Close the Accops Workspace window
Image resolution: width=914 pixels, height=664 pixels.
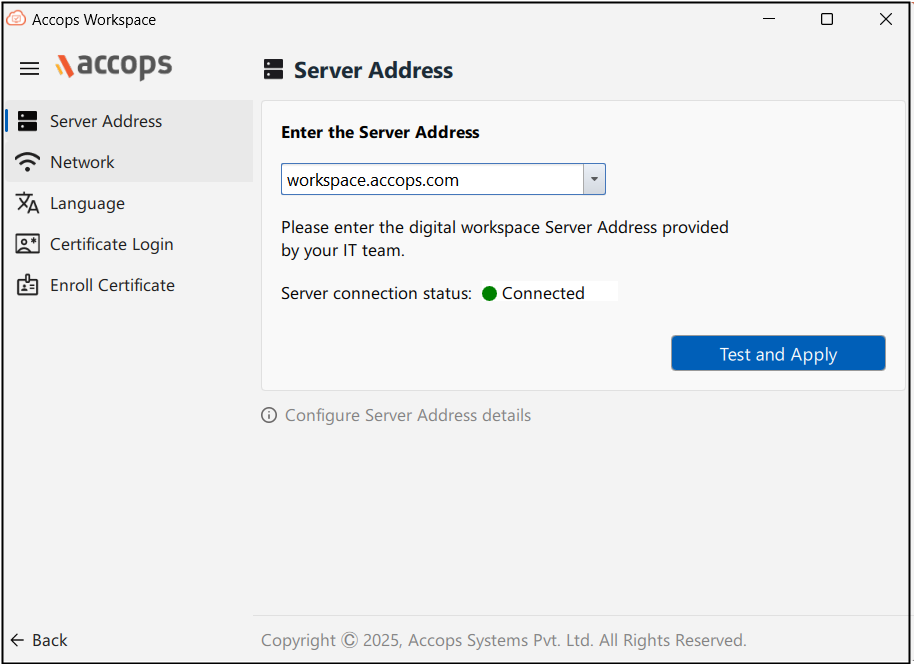885,19
